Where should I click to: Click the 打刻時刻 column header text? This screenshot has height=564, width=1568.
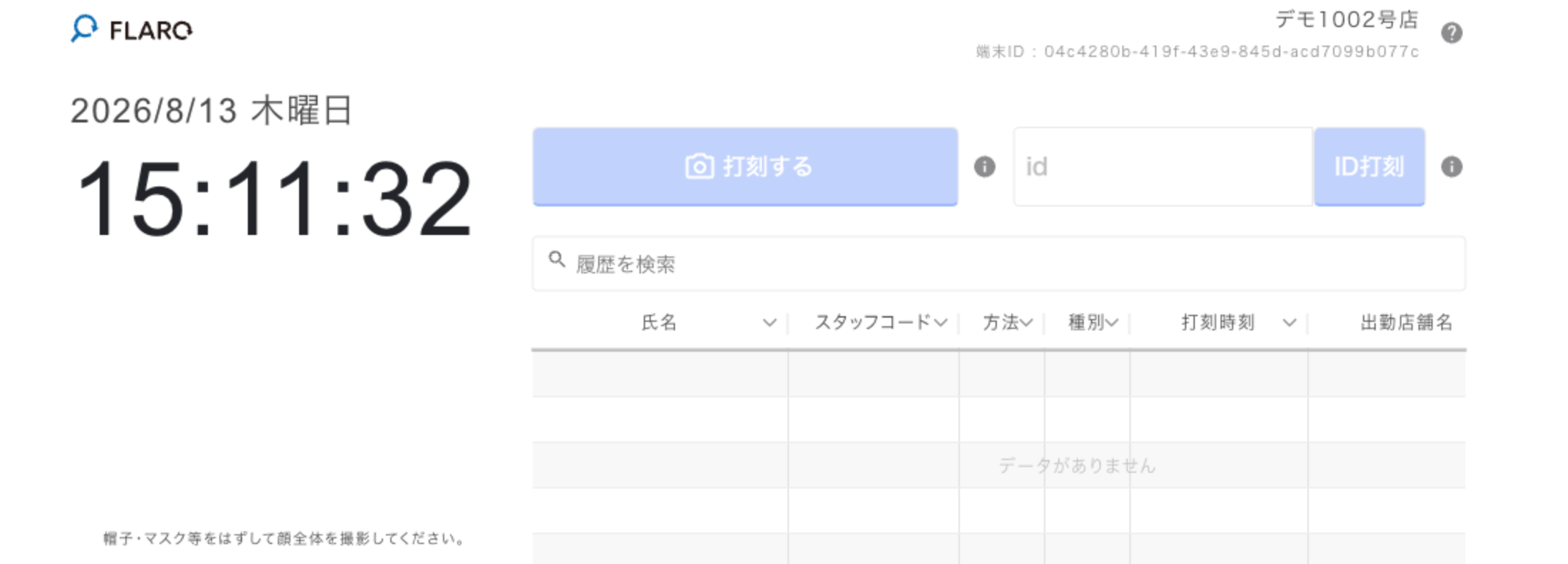pos(1218,323)
